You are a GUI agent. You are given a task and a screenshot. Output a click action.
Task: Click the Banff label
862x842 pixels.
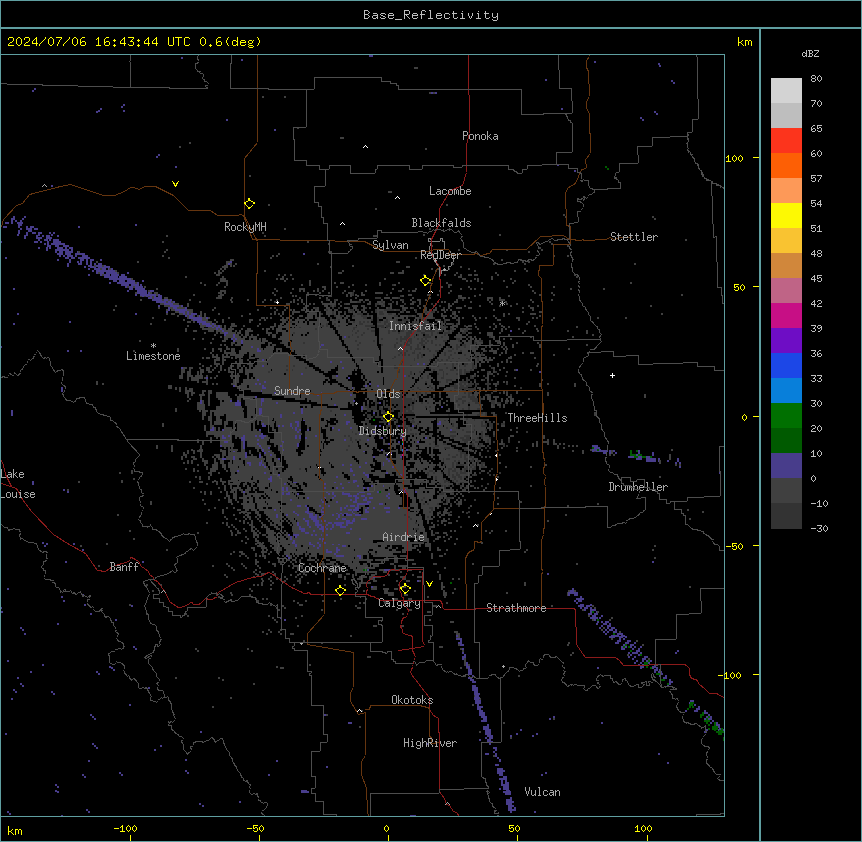[124, 567]
